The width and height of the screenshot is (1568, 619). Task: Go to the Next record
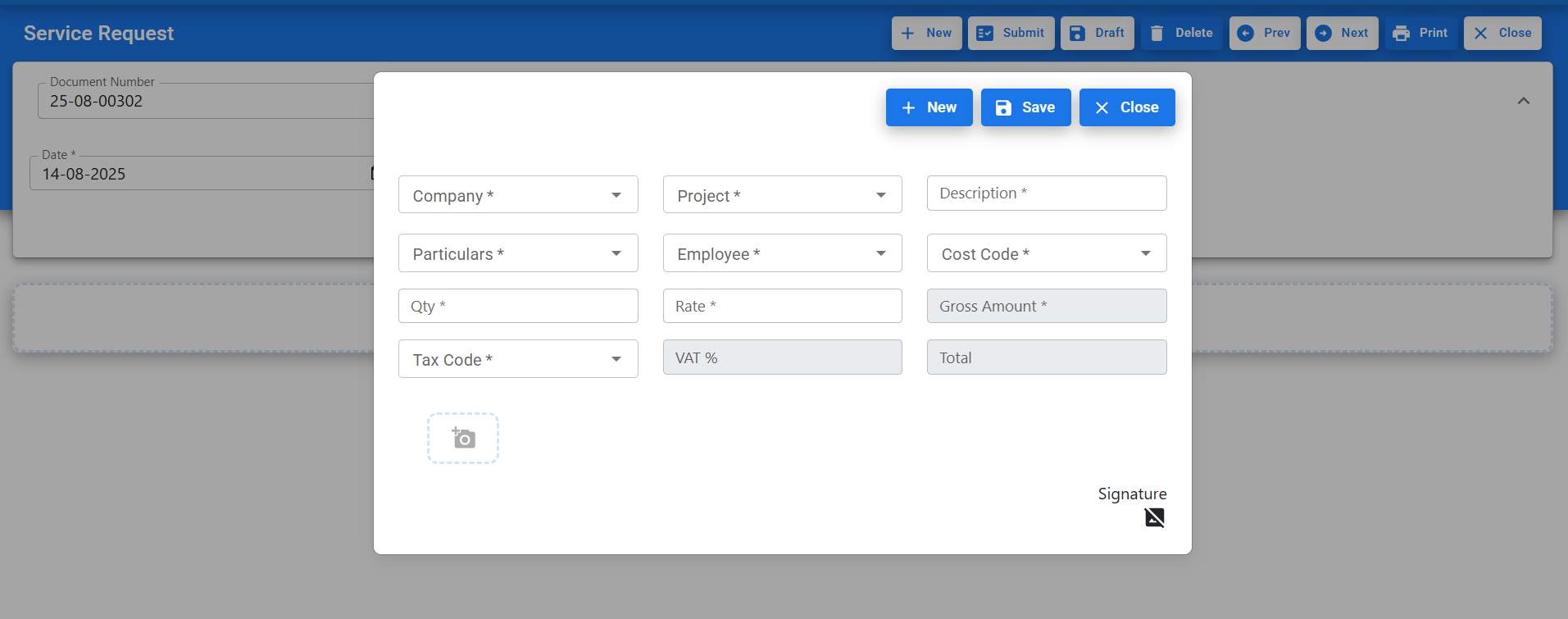(x=1342, y=34)
